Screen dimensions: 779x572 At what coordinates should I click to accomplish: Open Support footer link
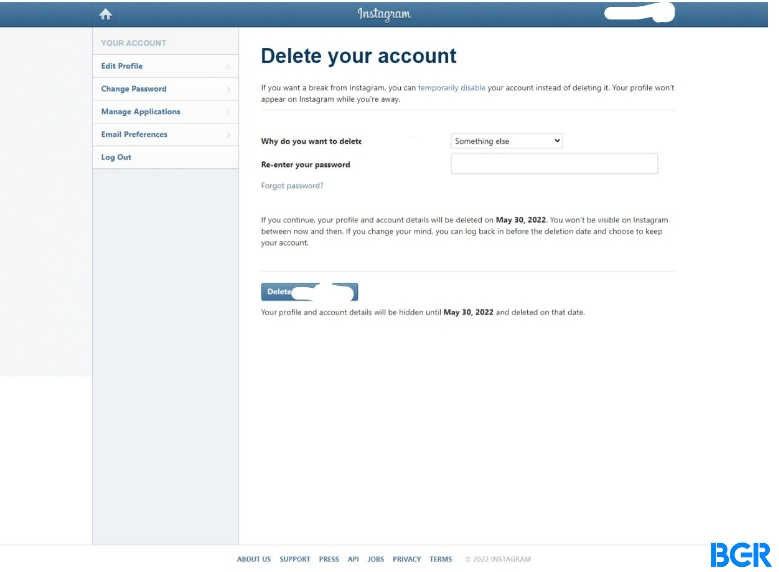(x=295, y=559)
